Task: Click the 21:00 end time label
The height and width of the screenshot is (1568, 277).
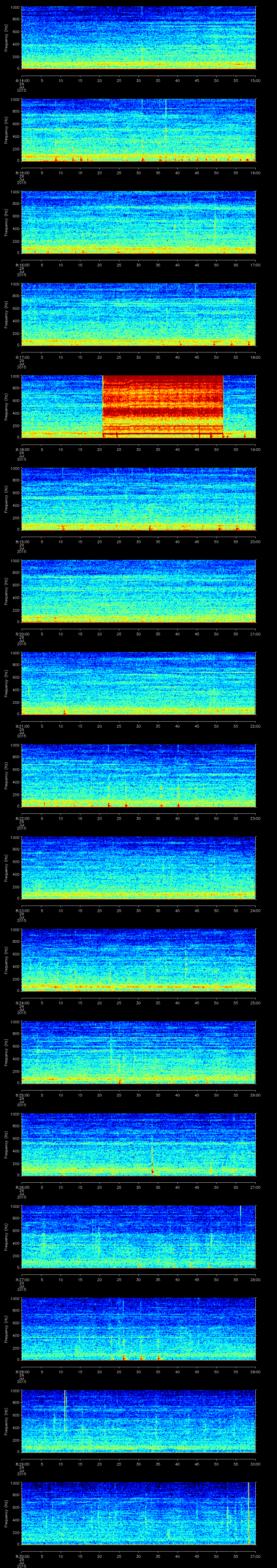Action: click(x=255, y=634)
